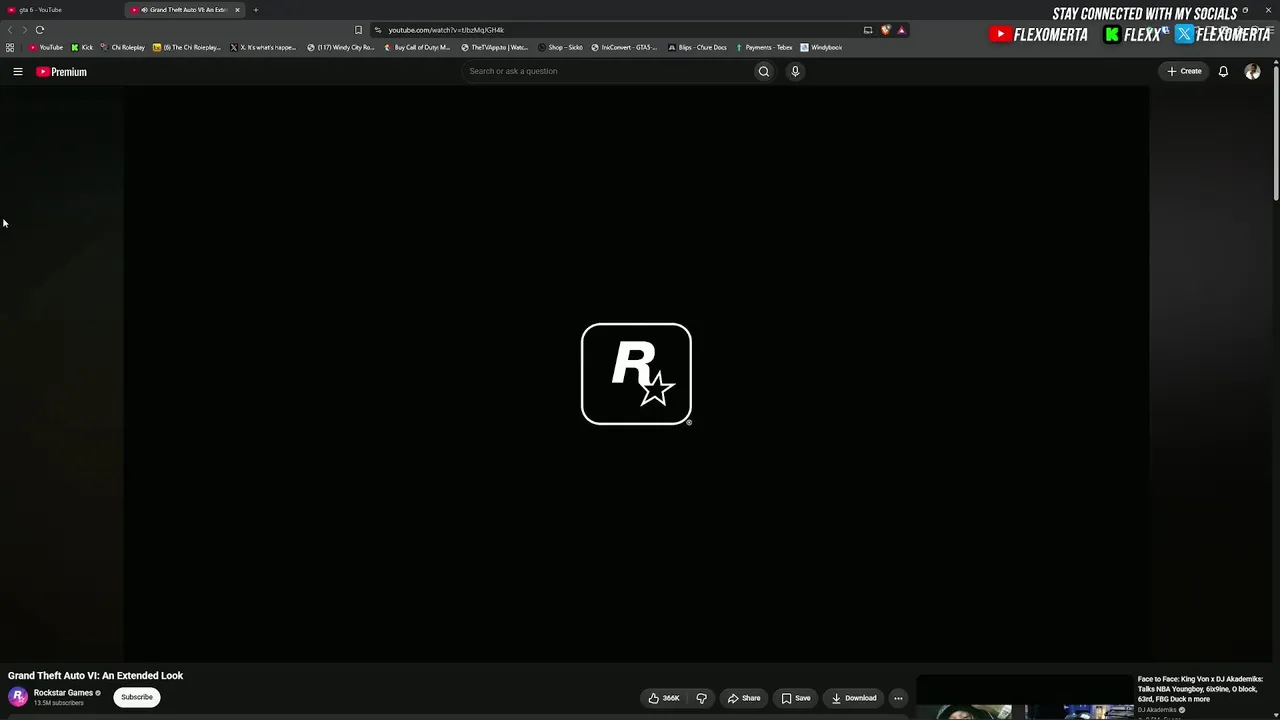Go back using browser back arrow
The image size is (1280, 720).
click(x=10, y=30)
